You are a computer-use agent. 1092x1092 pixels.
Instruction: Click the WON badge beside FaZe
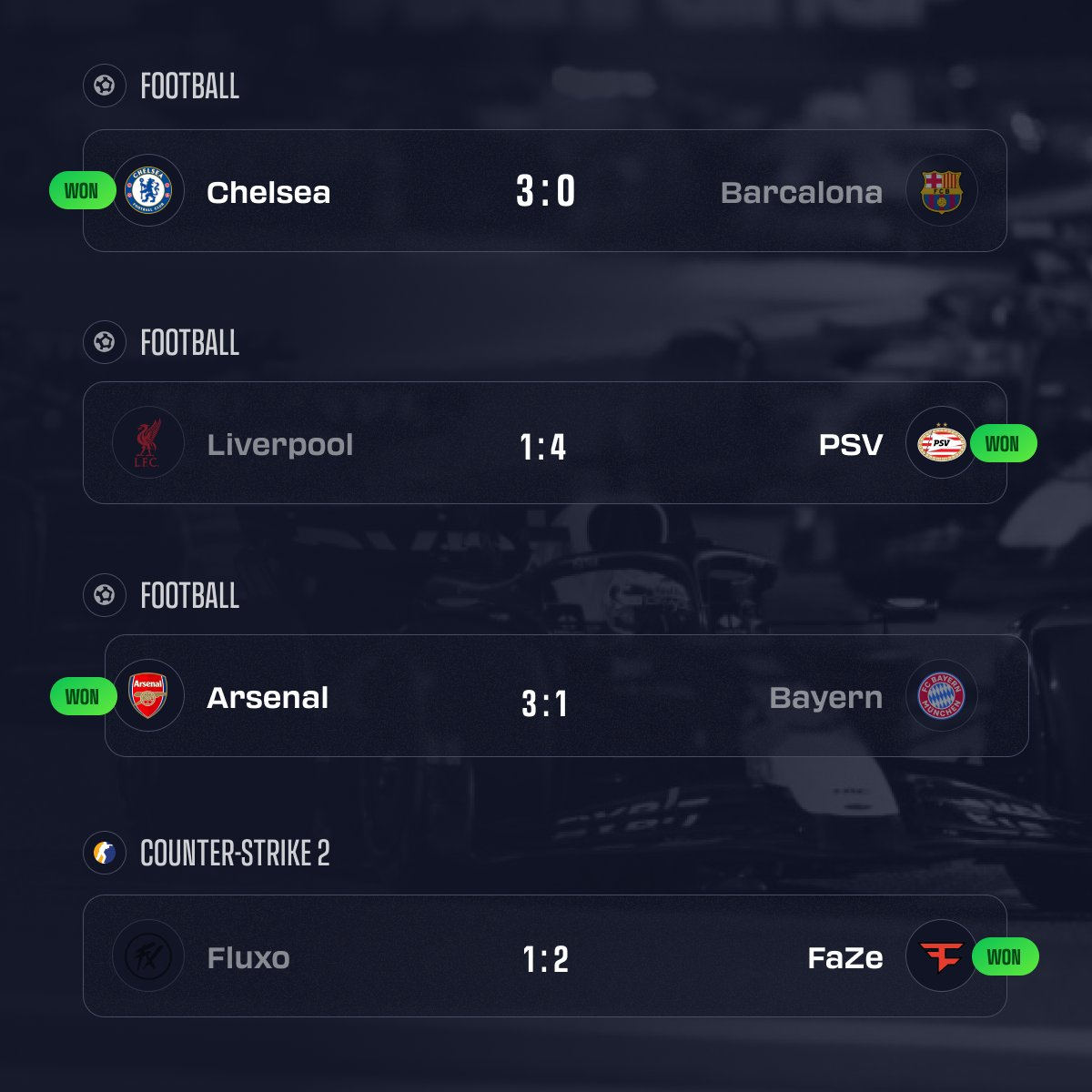(1004, 957)
